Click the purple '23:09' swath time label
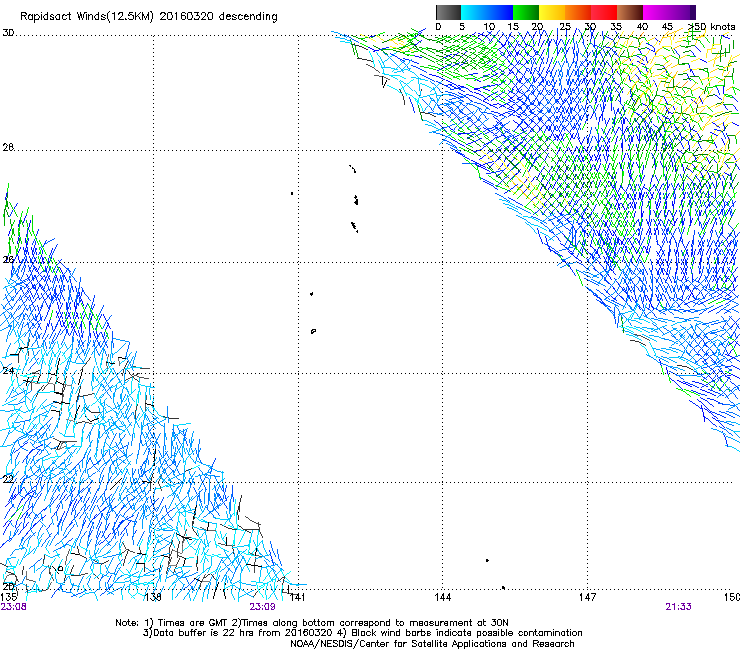The width and height of the screenshot is (740, 650). [x=262, y=607]
